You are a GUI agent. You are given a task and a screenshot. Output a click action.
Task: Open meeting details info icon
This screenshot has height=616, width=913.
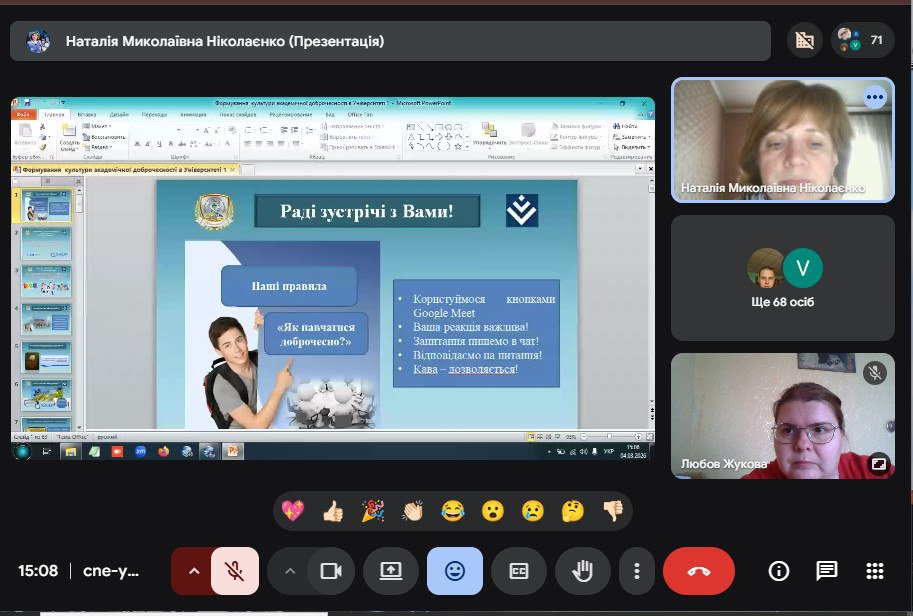tap(778, 571)
